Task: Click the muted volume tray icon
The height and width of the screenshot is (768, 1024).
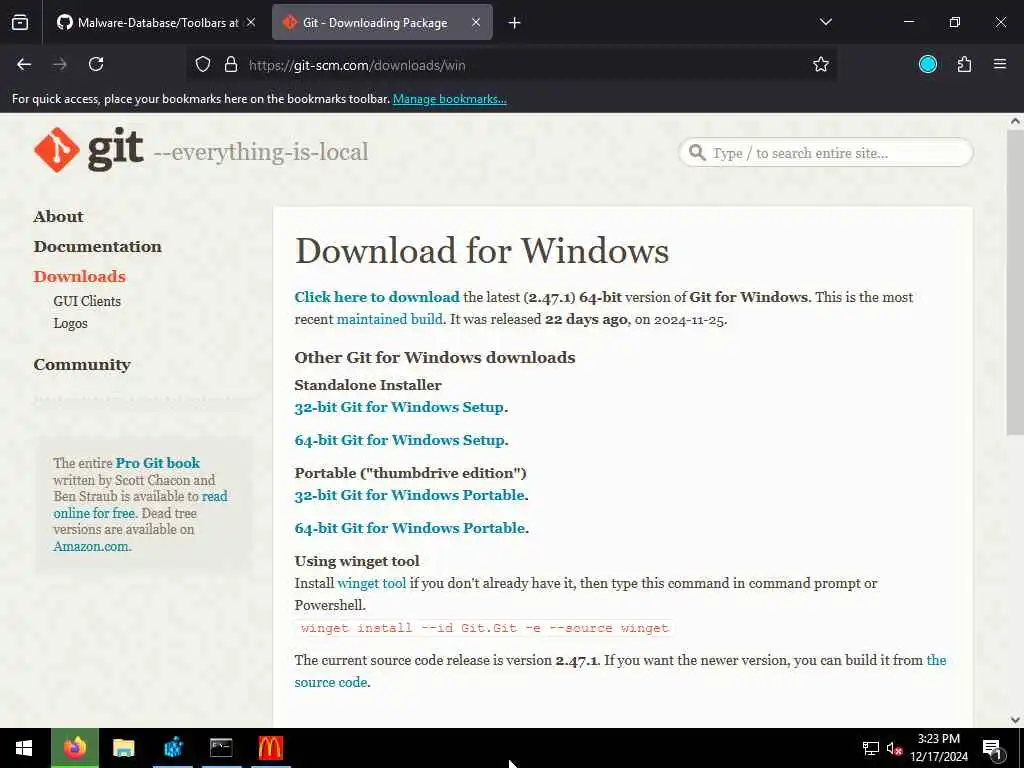Action: [x=894, y=748]
